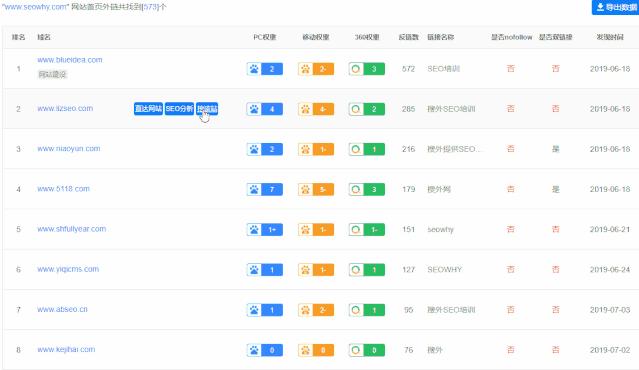Image resolution: width=639 pixels, height=370 pixels.
Task: Click green 360 weight badge for www.niaoyun.com
Action: 367,149
